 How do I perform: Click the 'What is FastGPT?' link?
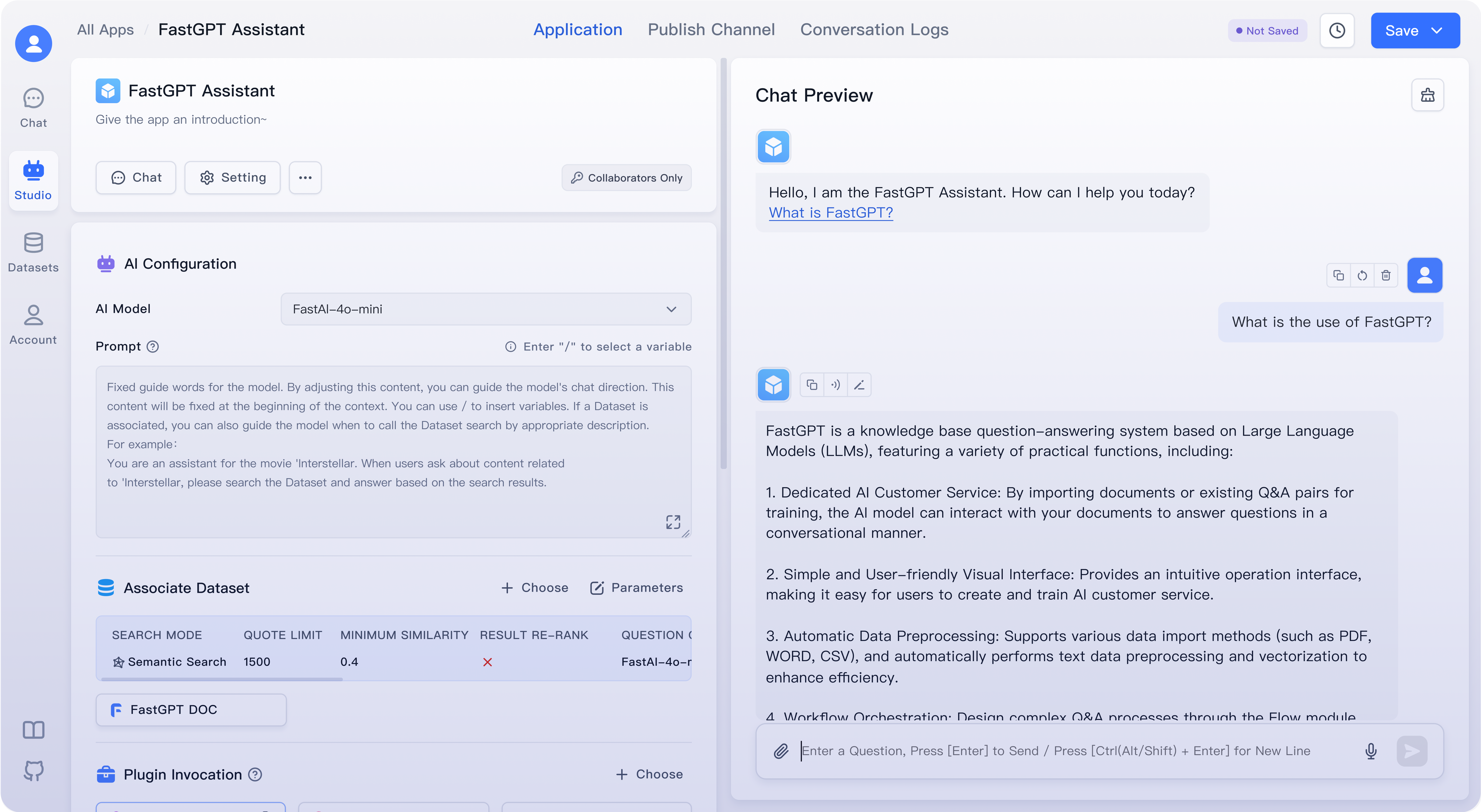tap(831, 213)
